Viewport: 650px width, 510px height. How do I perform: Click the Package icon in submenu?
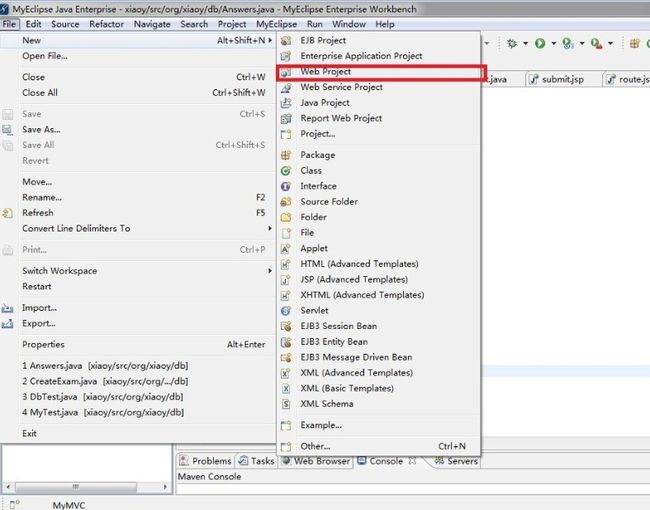(x=286, y=155)
